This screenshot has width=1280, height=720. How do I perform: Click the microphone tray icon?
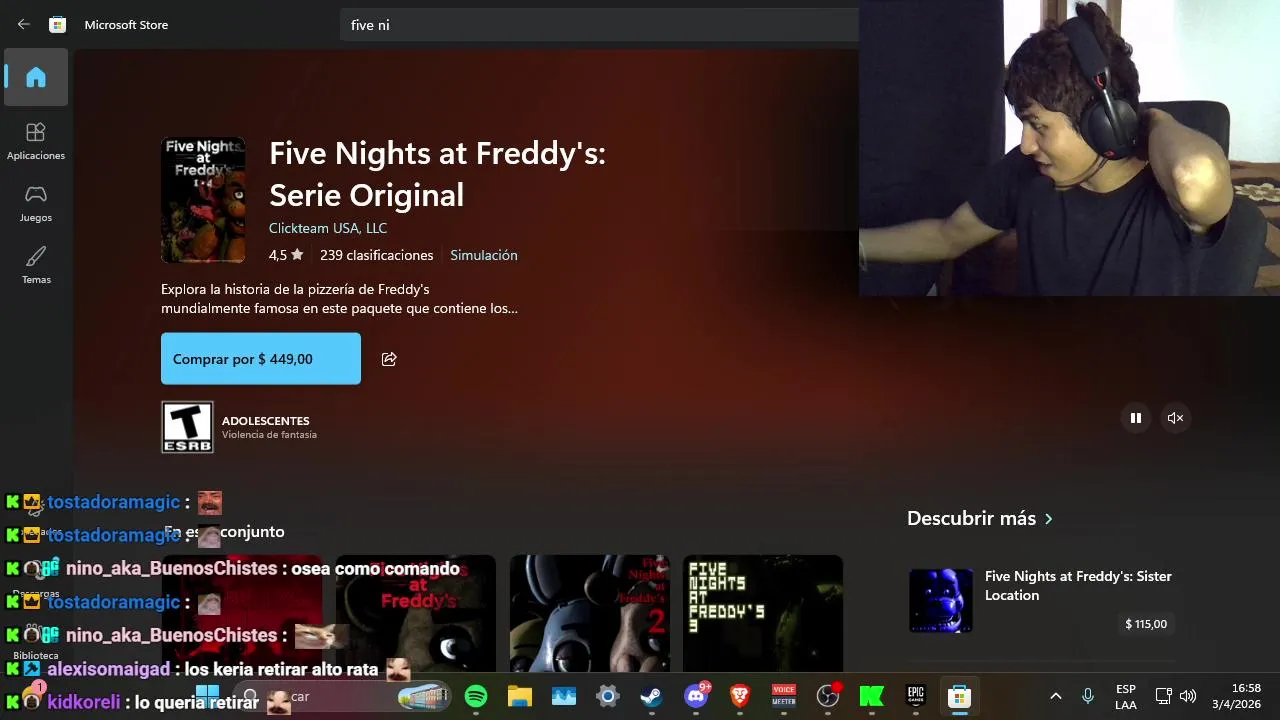pos(1088,696)
